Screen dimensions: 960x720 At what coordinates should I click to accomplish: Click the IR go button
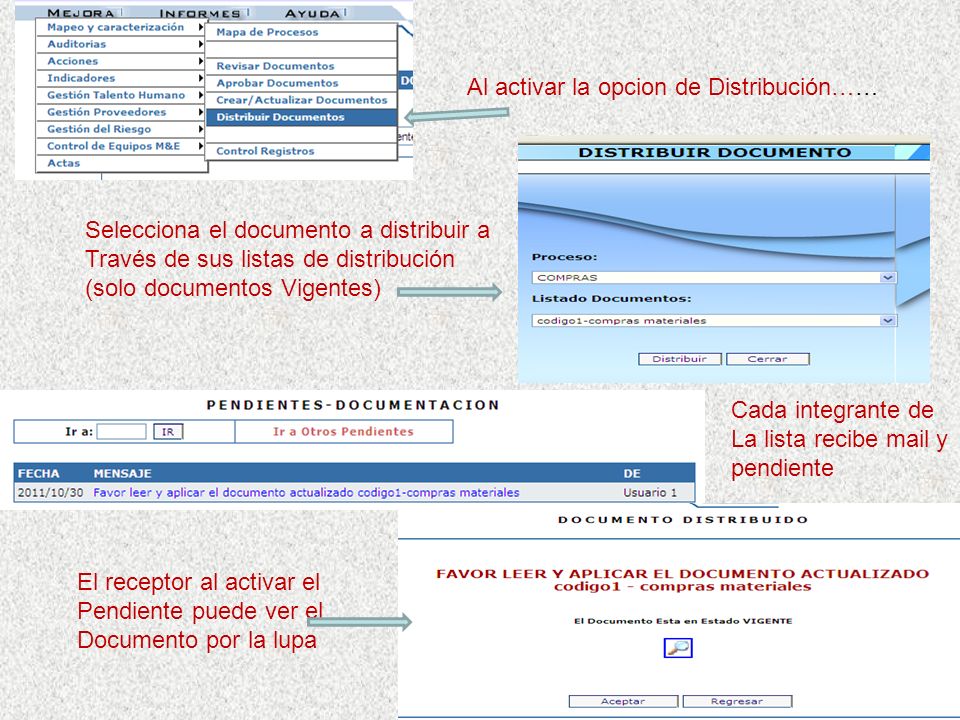[x=168, y=432]
